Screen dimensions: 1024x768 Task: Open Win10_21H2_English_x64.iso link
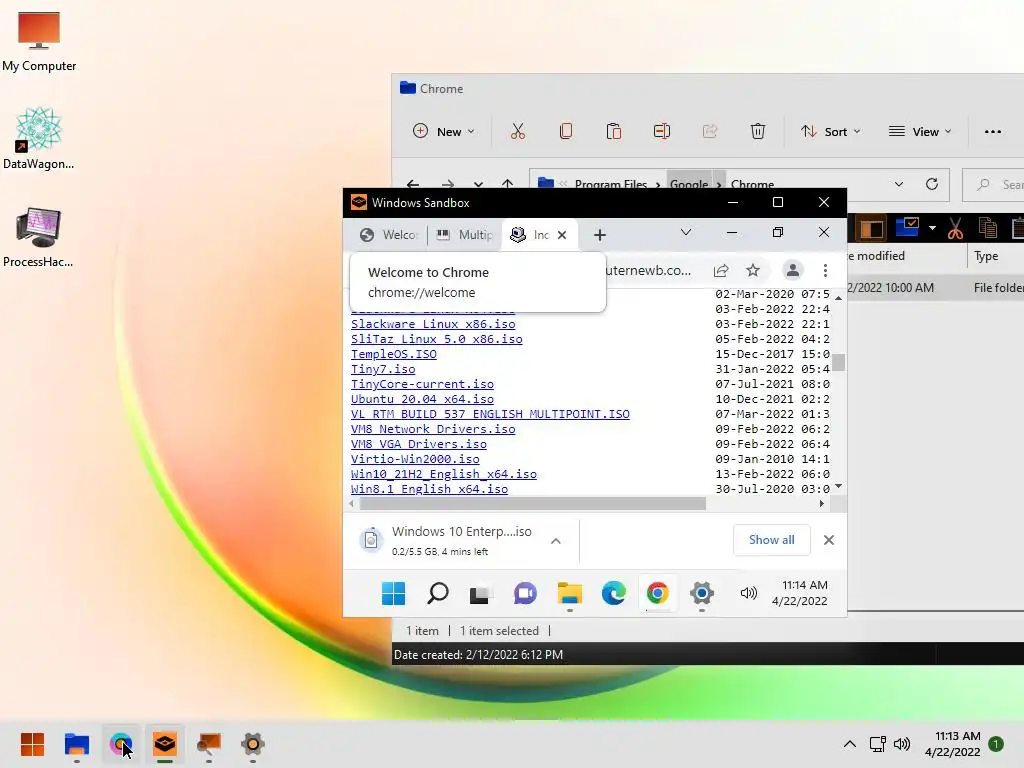point(443,474)
